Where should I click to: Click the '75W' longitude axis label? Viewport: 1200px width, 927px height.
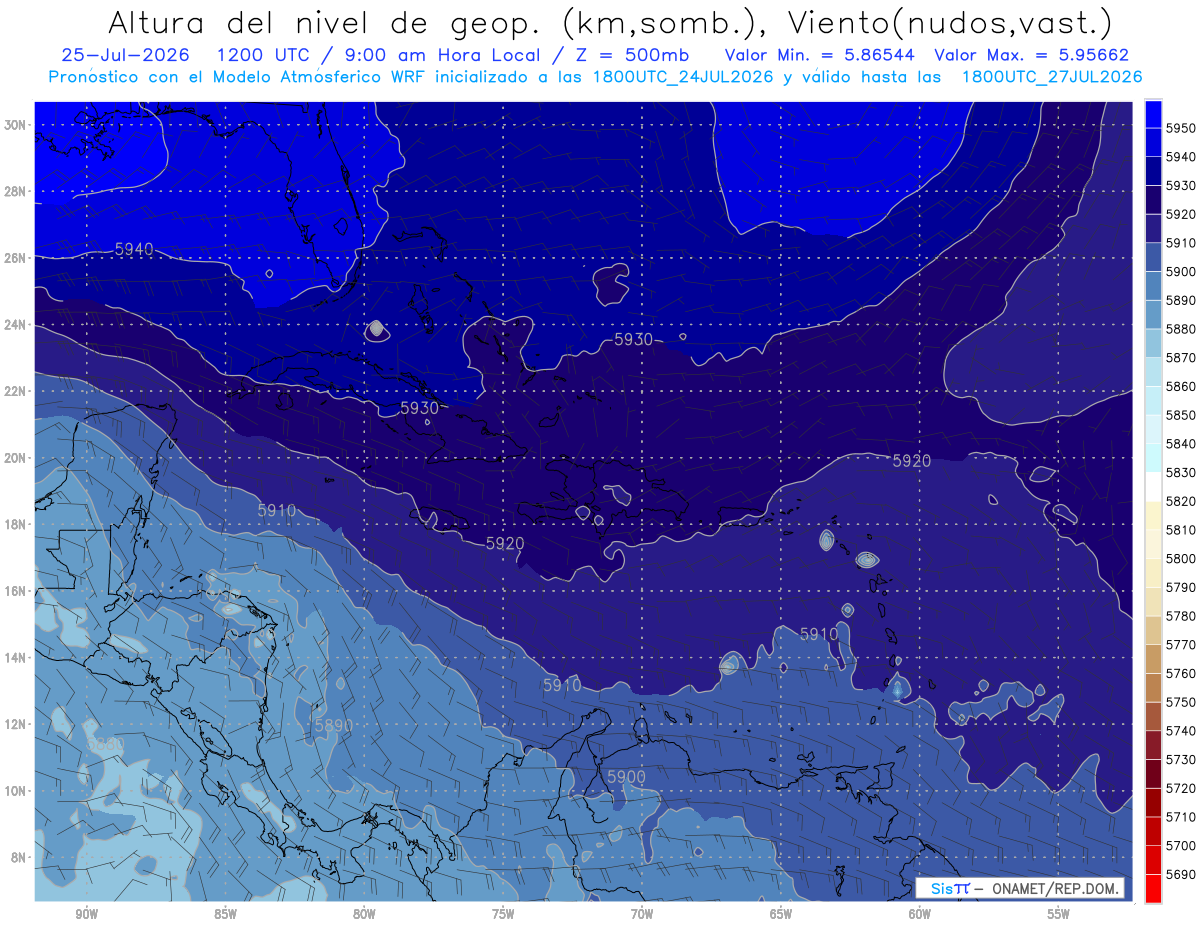(x=503, y=914)
